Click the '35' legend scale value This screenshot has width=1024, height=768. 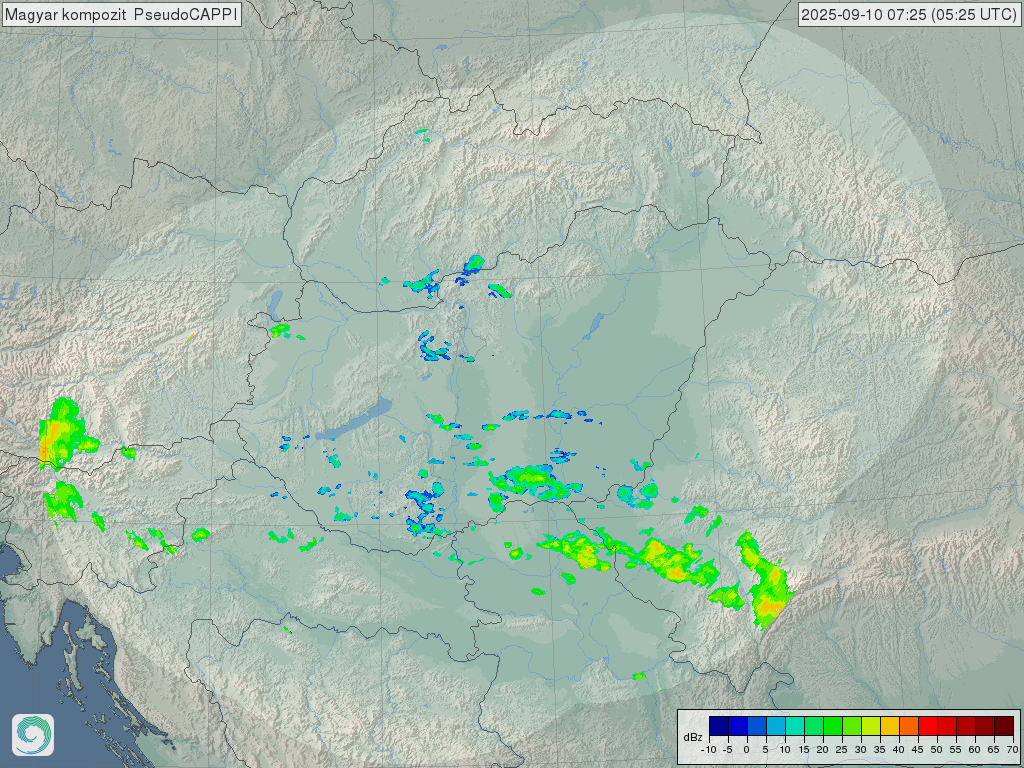[880, 750]
